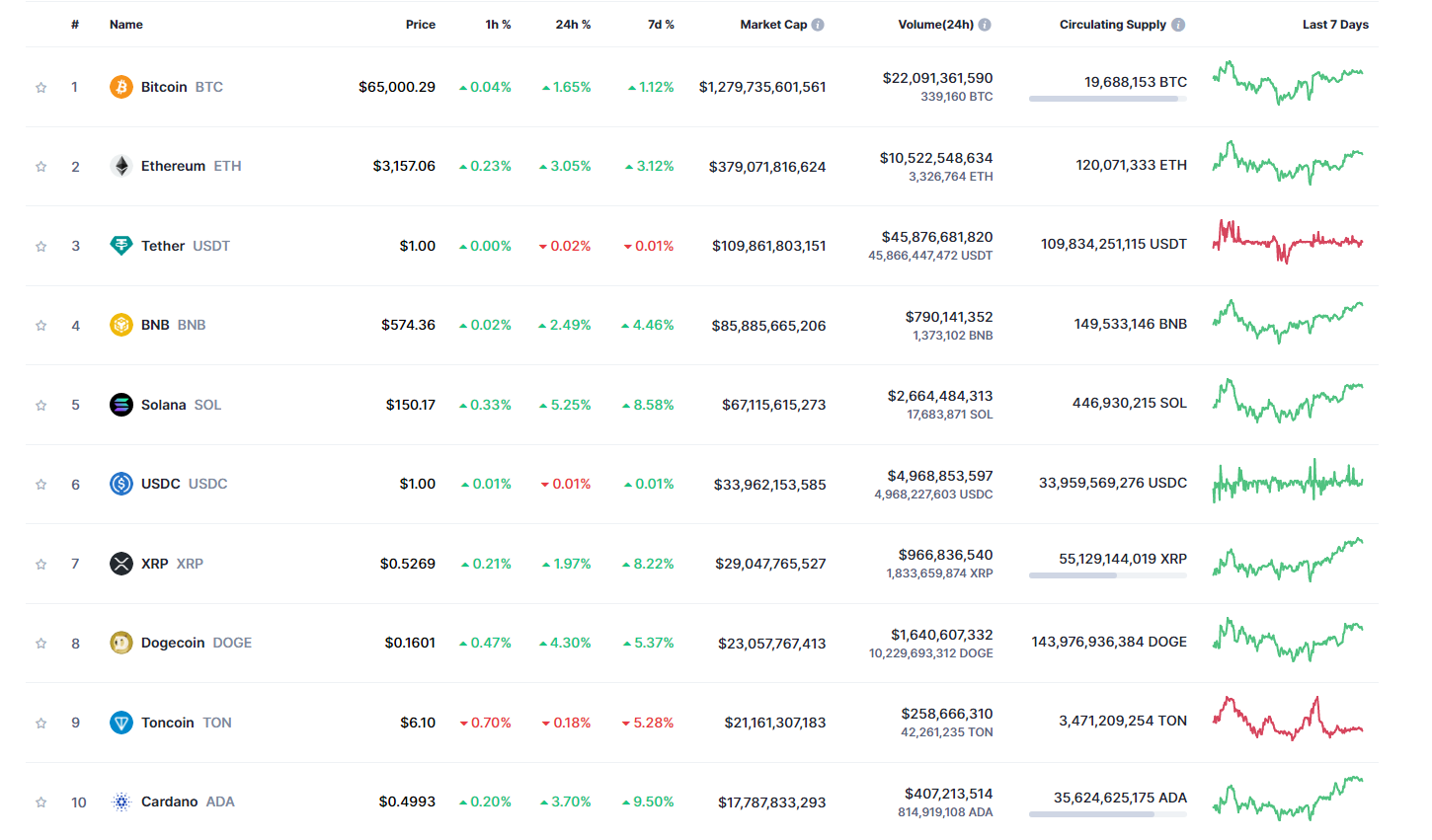Sort table by Name column header

(126, 25)
